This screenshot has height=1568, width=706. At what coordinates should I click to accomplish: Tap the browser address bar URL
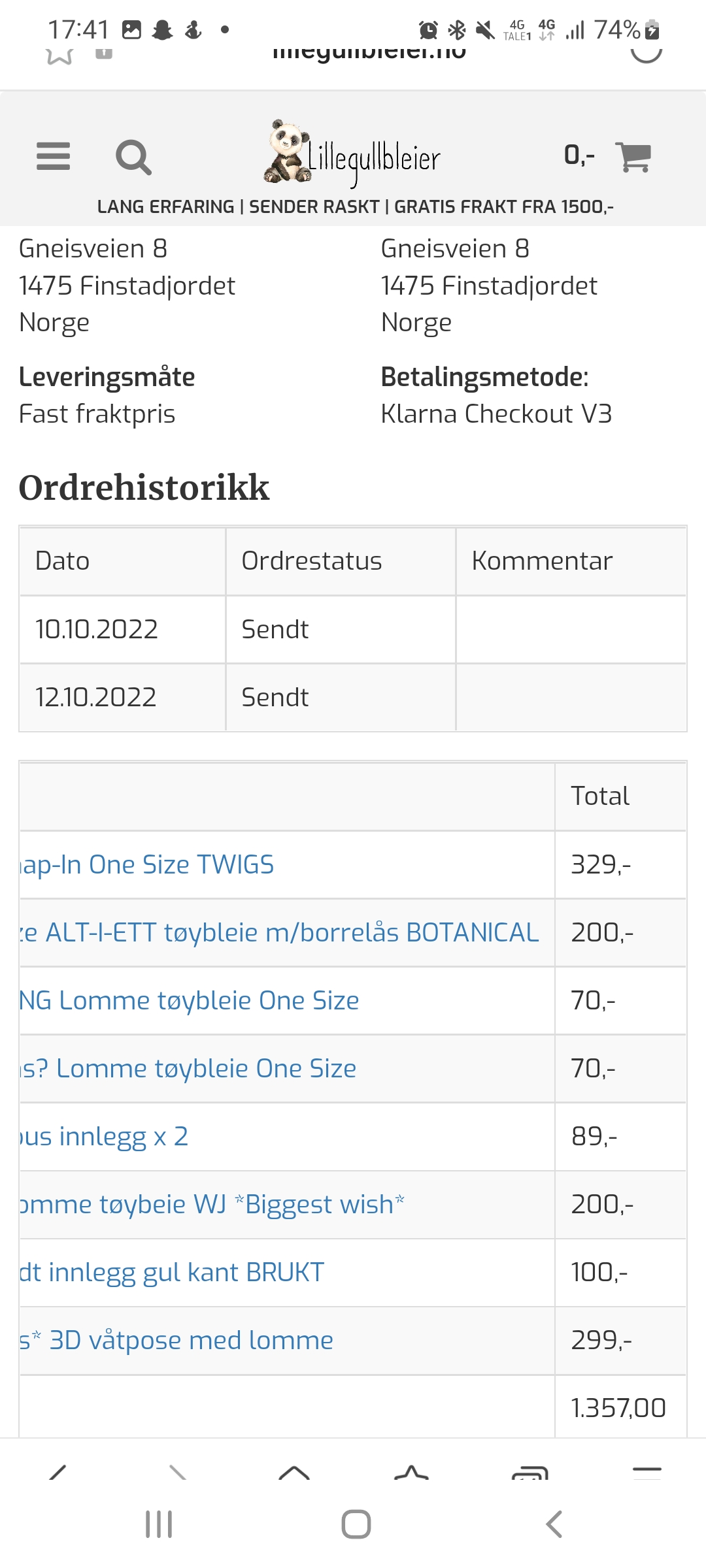(x=369, y=52)
